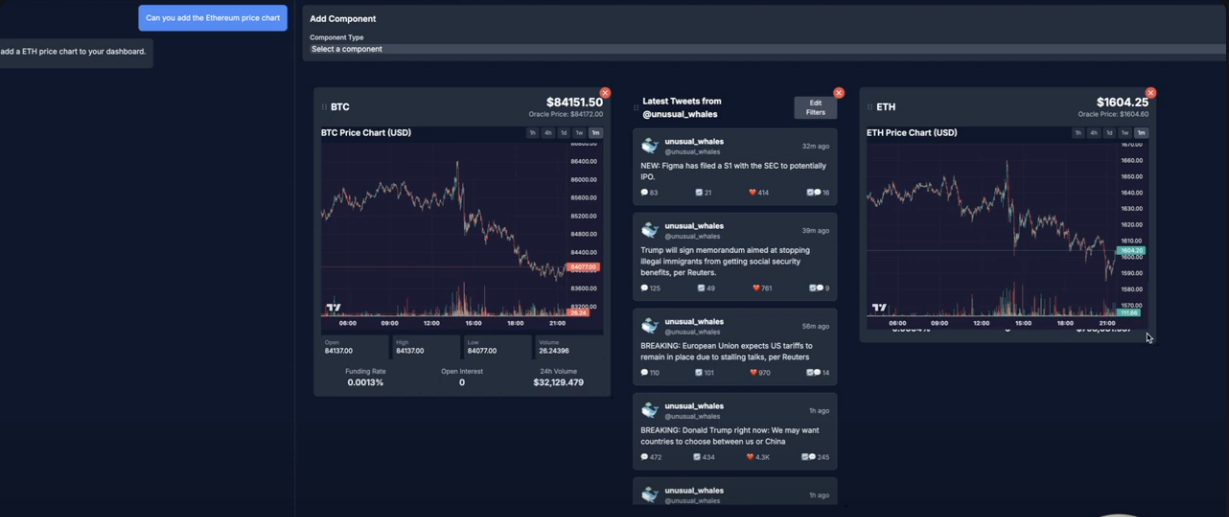Grab the drag handle beside Latest Tweets title
This screenshot has width=1229, height=517.
(636, 107)
